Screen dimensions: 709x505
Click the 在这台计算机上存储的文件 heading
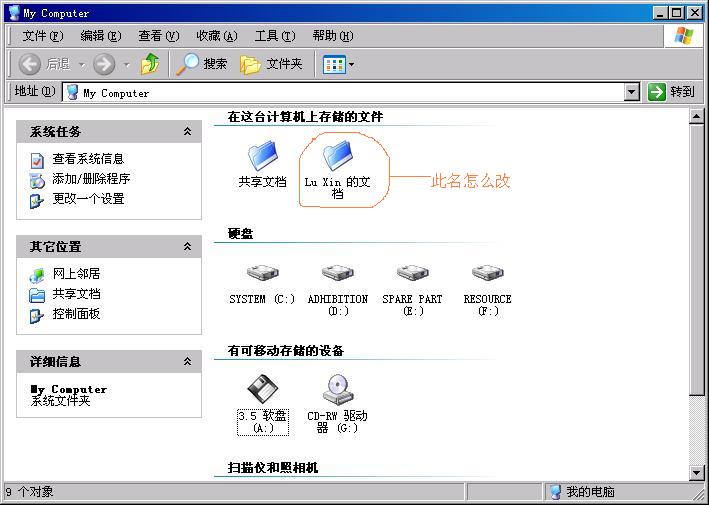click(305, 117)
